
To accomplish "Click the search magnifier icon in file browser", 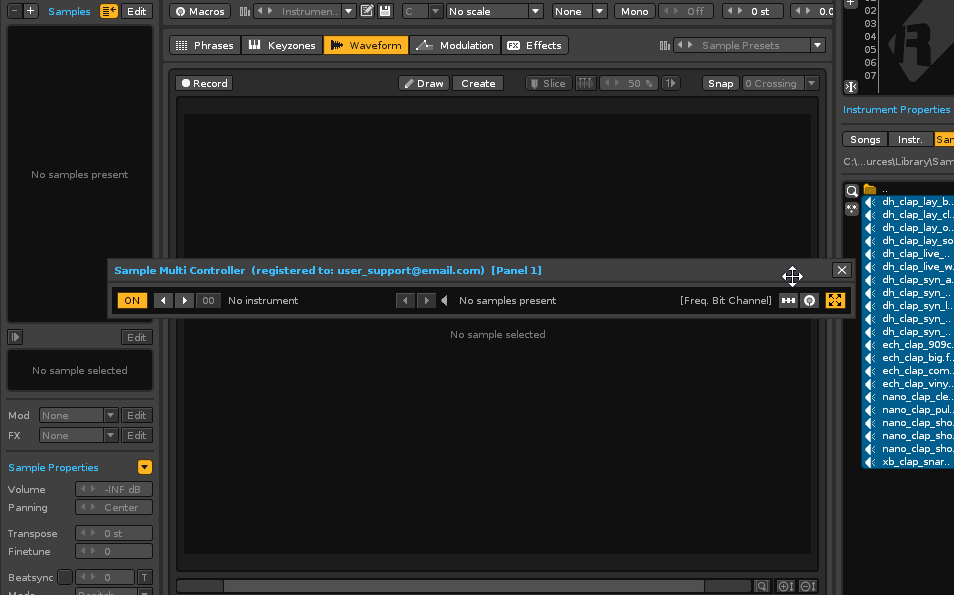I will [x=851, y=190].
